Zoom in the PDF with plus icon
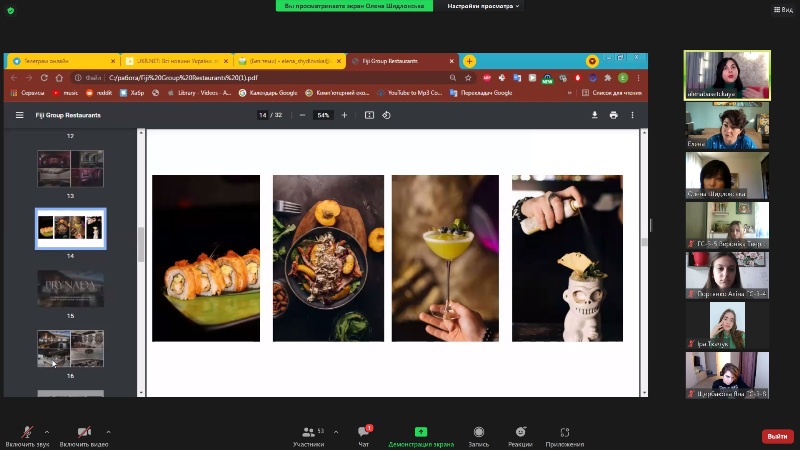This screenshot has height=450, width=800. [344, 115]
